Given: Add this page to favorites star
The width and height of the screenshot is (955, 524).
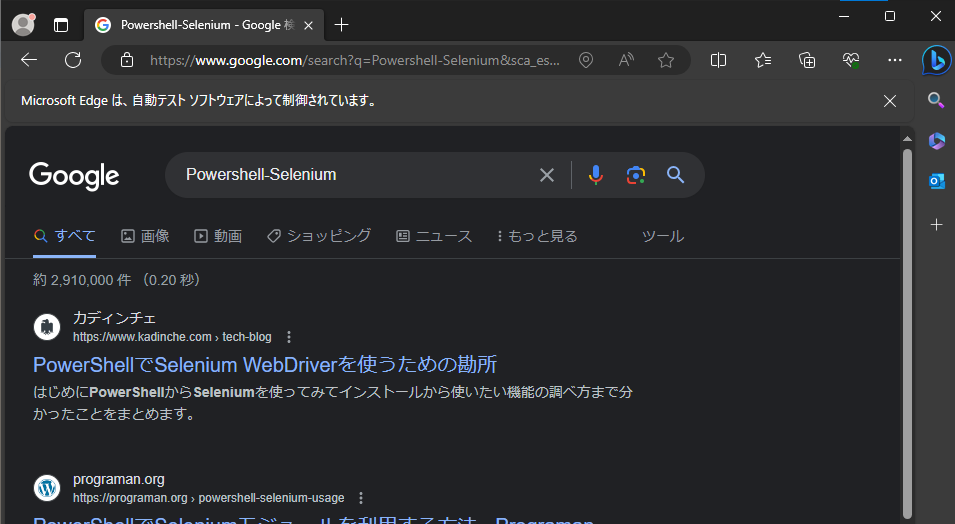Looking at the screenshot, I should [x=666, y=60].
